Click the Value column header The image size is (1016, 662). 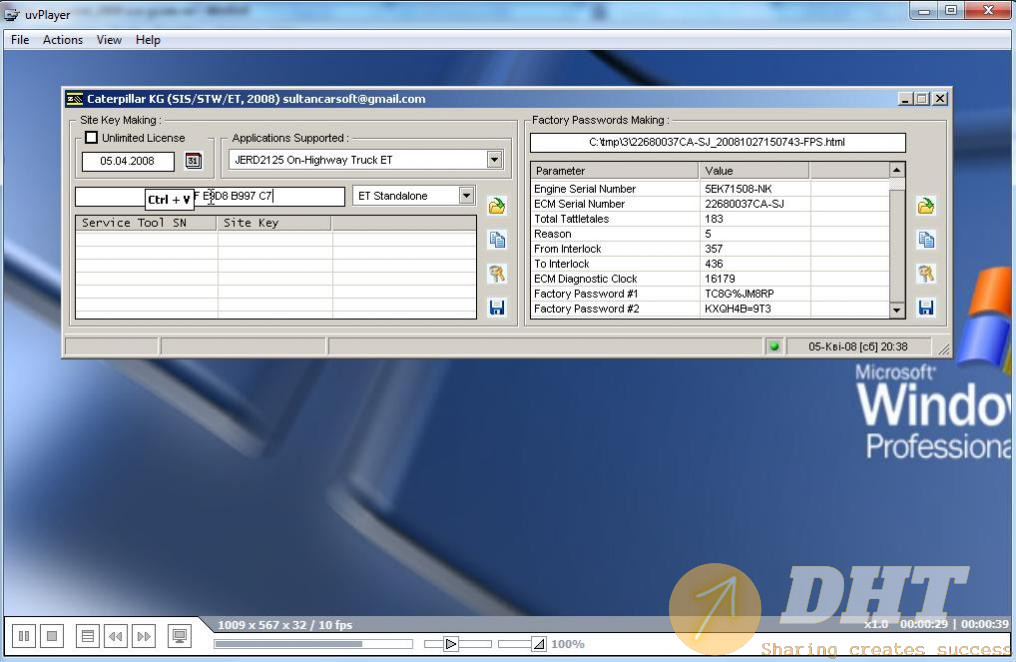pos(754,170)
